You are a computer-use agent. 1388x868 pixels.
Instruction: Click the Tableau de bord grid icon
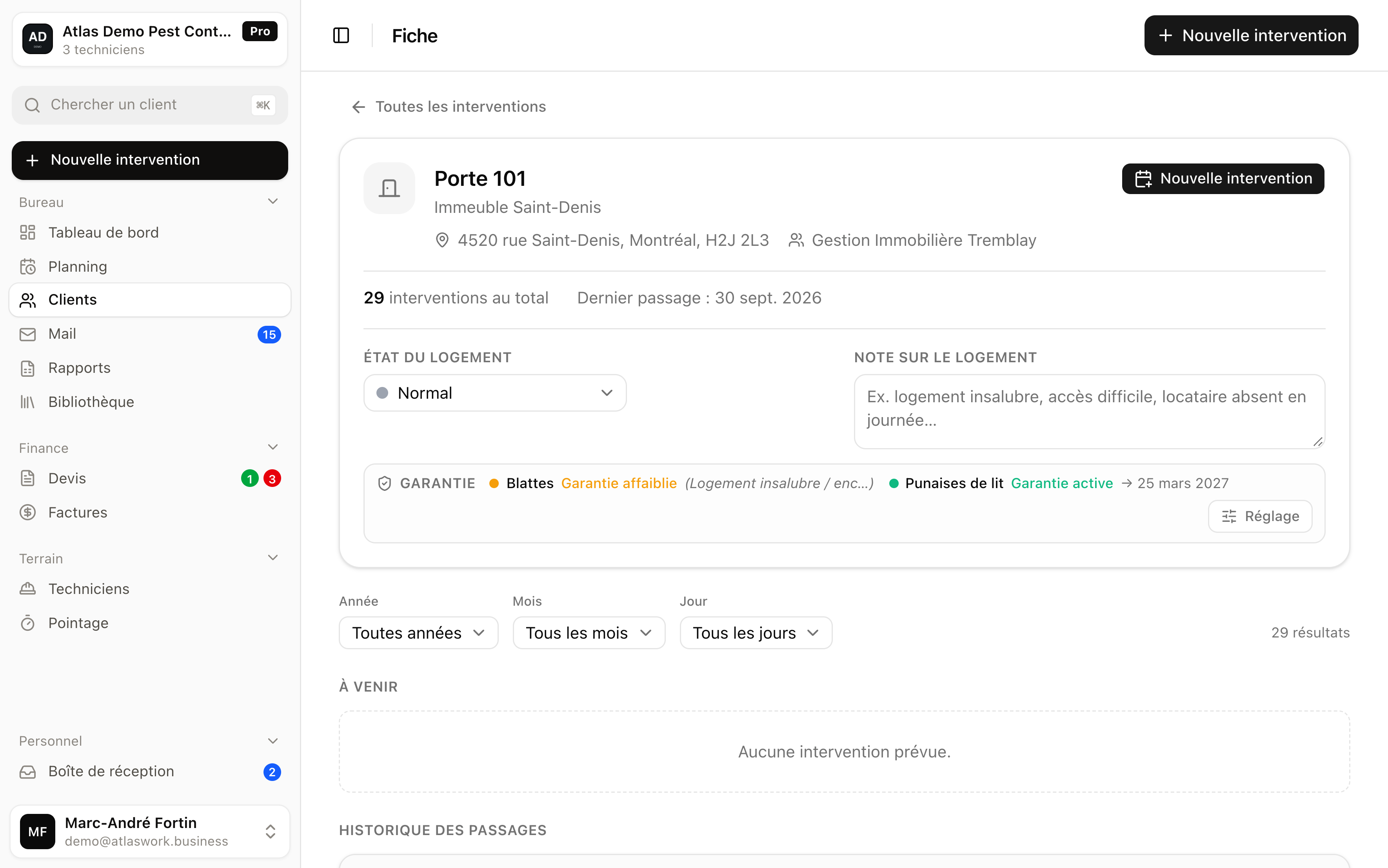pos(27,232)
